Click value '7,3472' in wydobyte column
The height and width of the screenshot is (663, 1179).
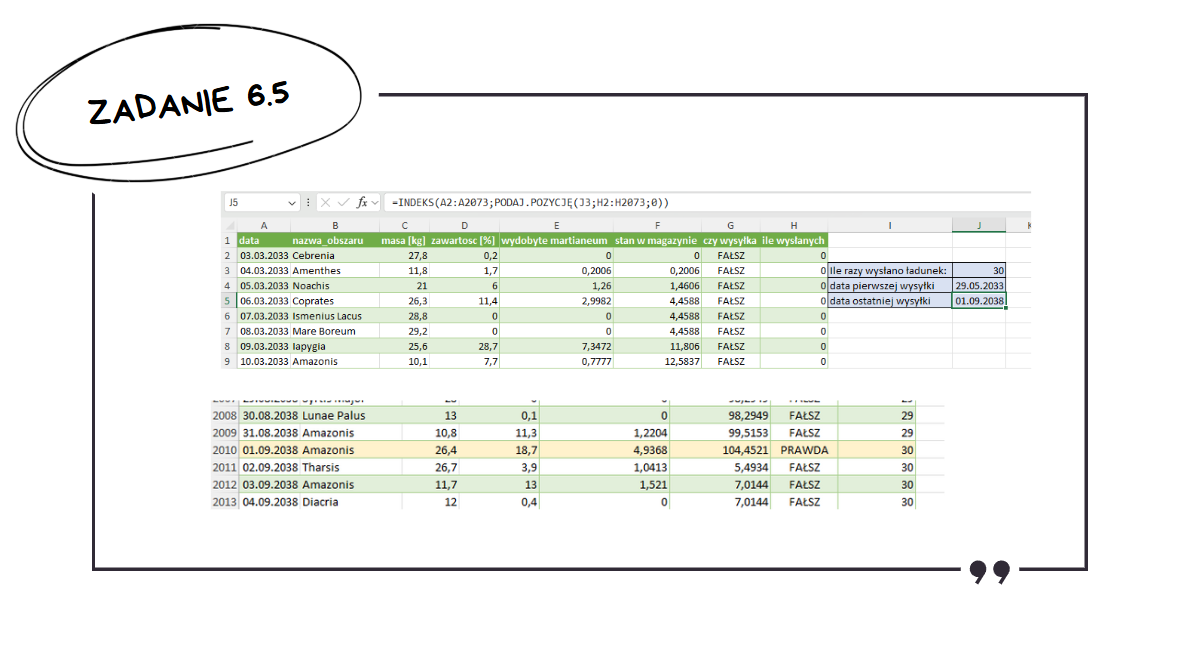point(596,347)
